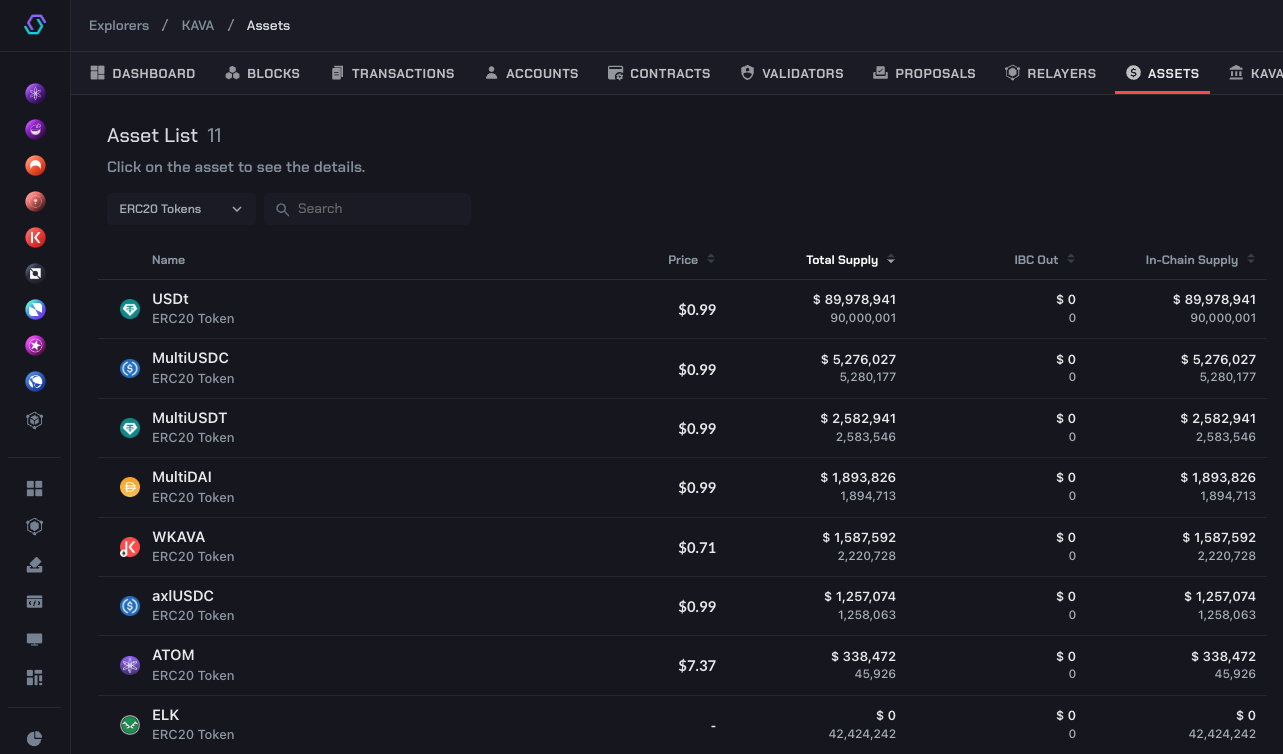The width and height of the screenshot is (1283, 754).
Task: Select the teal-blue gradient chain icon in sidebar
Action: click(35, 309)
